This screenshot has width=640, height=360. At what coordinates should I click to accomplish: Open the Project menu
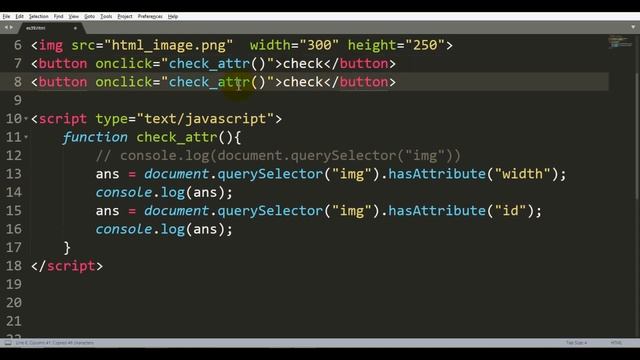pyautogui.click(x=125, y=16)
